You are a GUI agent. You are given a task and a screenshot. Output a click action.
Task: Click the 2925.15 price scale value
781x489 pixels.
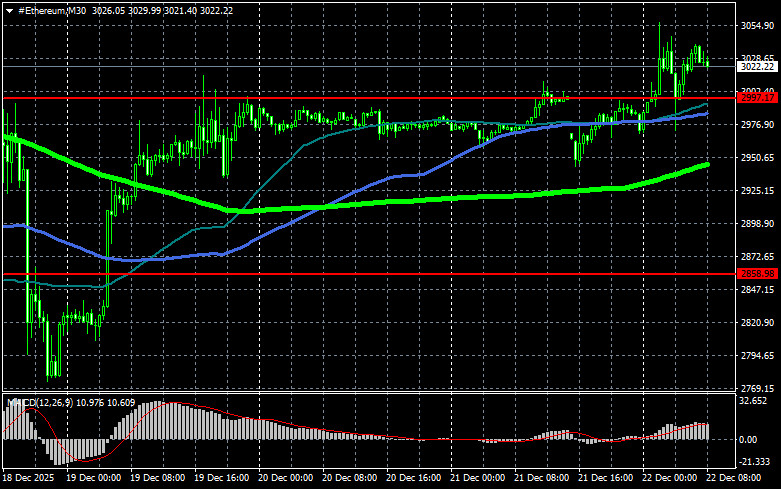pos(757,190)
